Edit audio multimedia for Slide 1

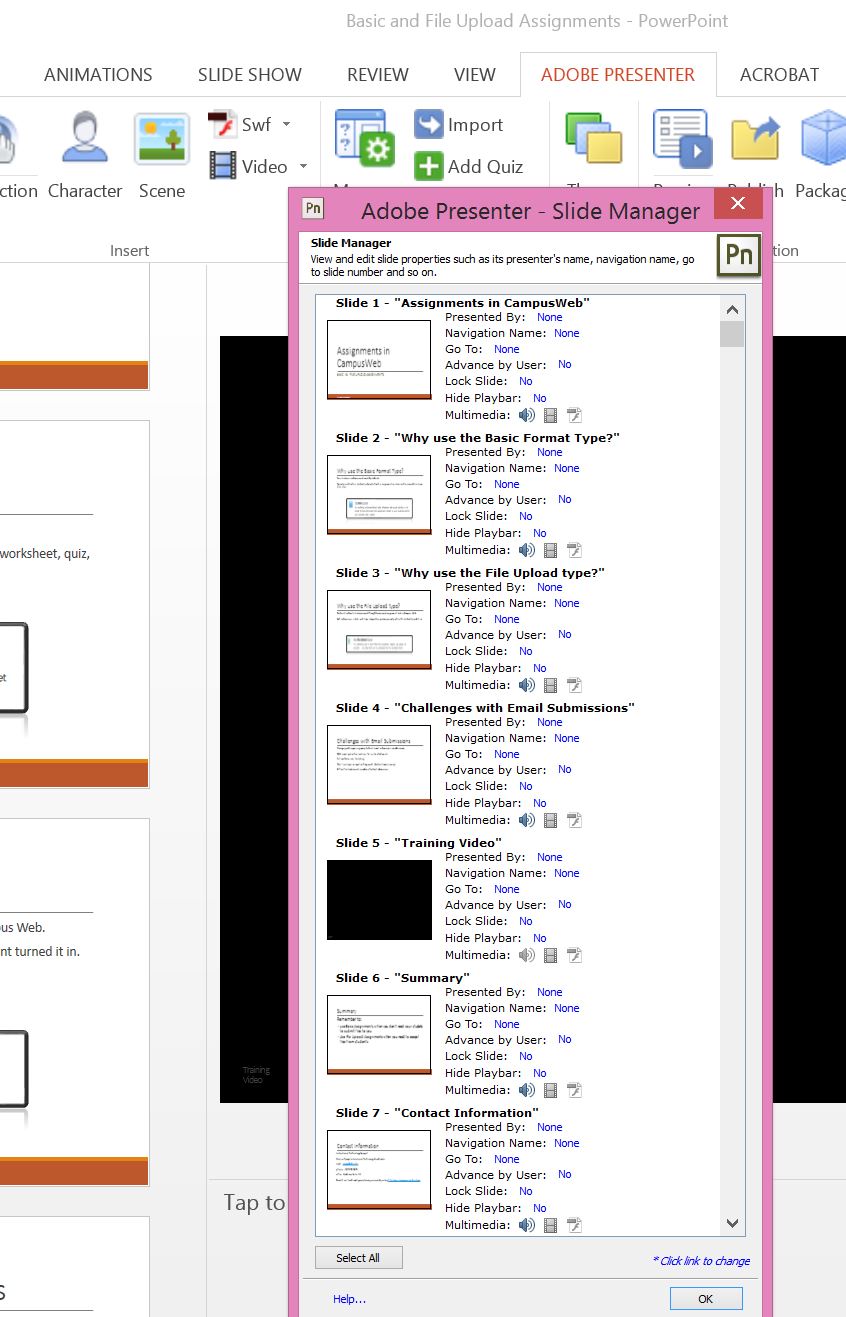pyautogui.click(x=527, y=414)
